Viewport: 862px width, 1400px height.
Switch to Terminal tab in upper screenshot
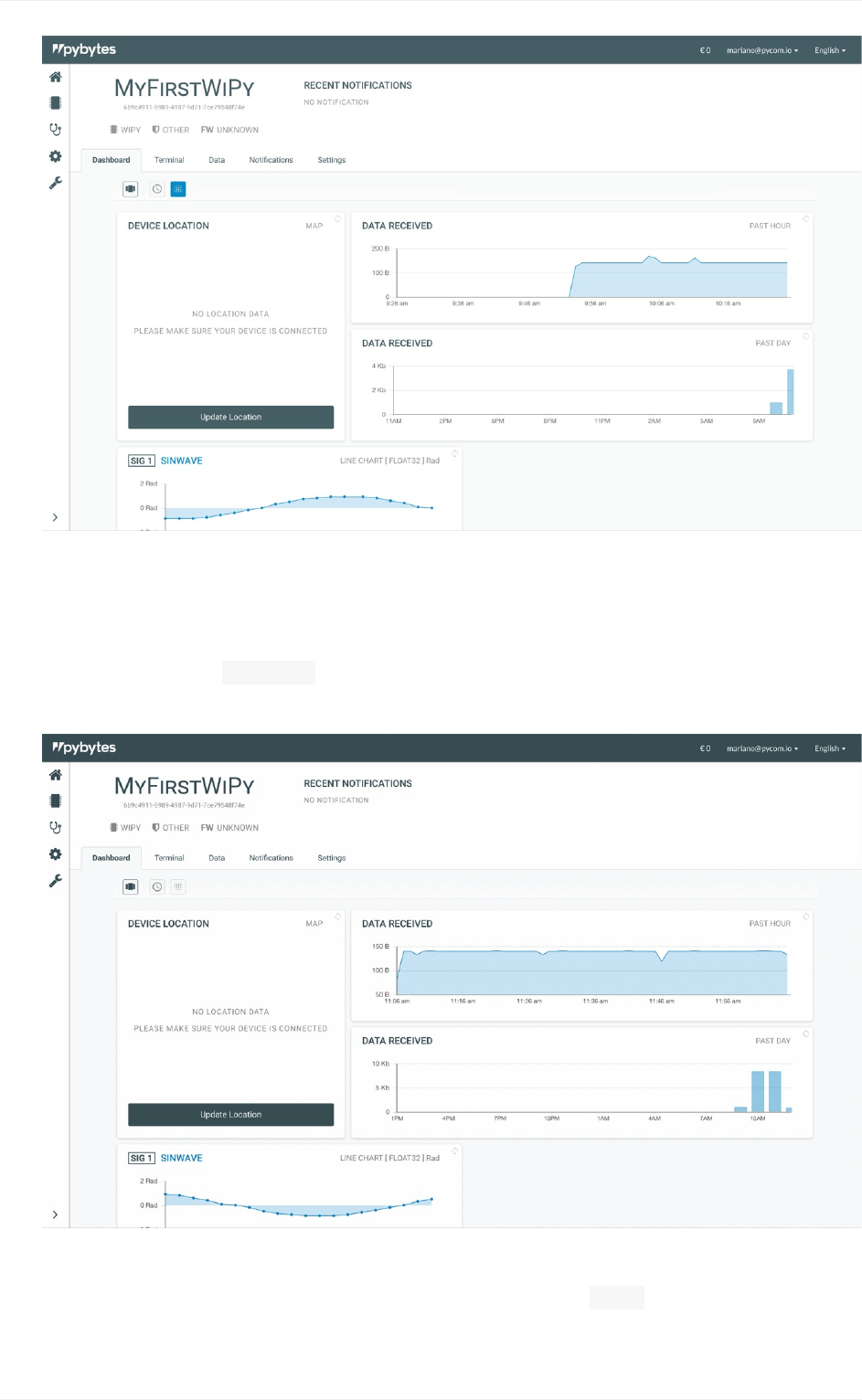click(169, 160)
